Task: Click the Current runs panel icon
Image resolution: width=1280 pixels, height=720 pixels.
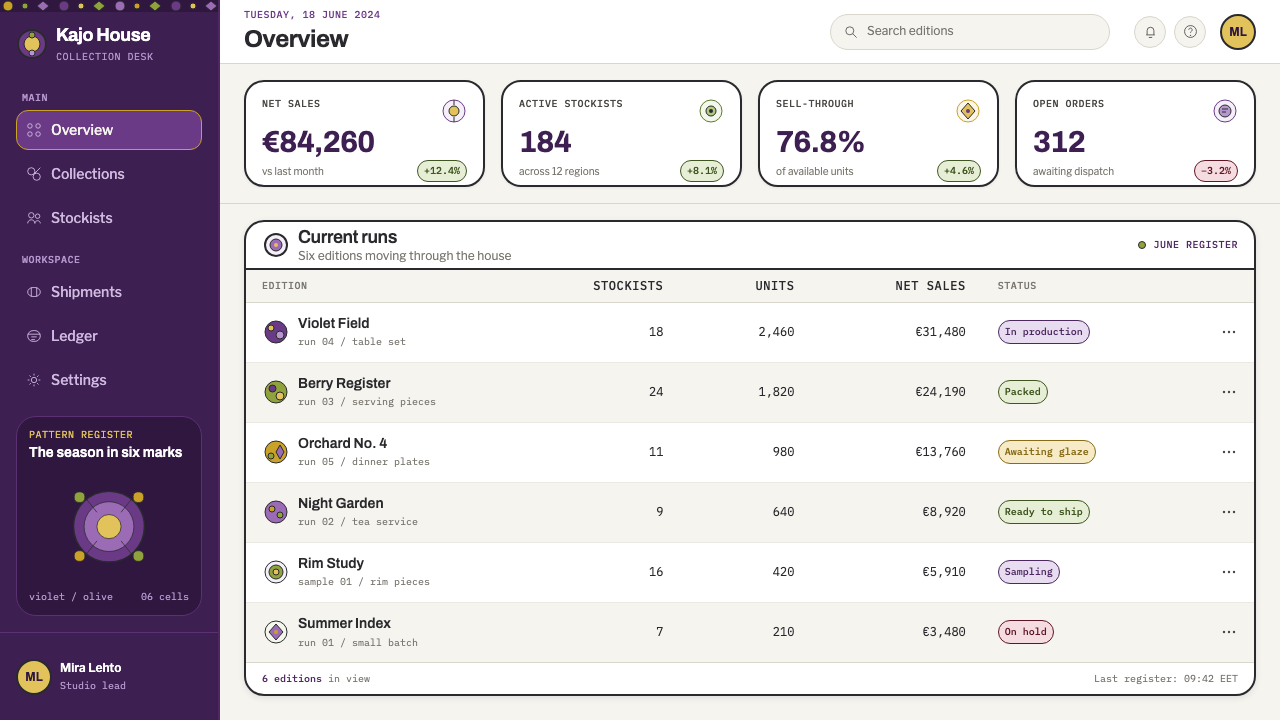Action: [x=276, y=245]
